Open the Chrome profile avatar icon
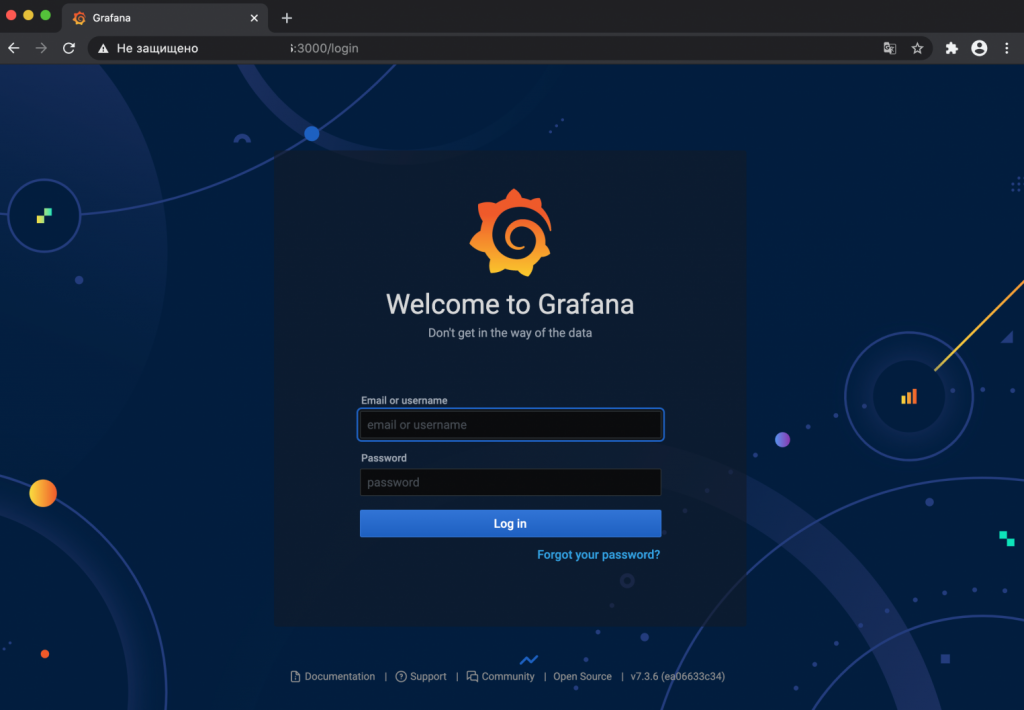1024x710 pixels. tap(979, 48)
